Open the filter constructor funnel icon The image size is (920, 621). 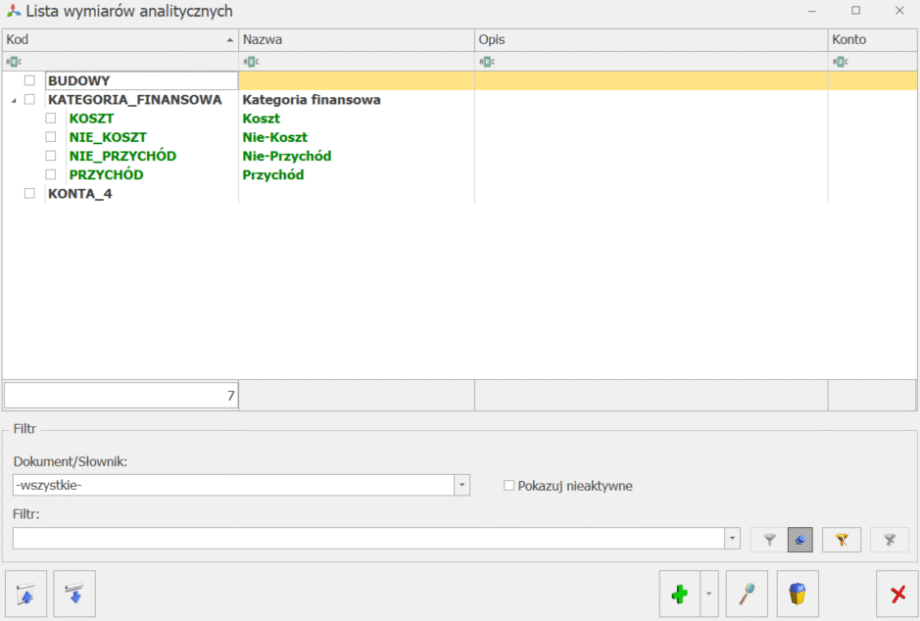pos(841,539)
